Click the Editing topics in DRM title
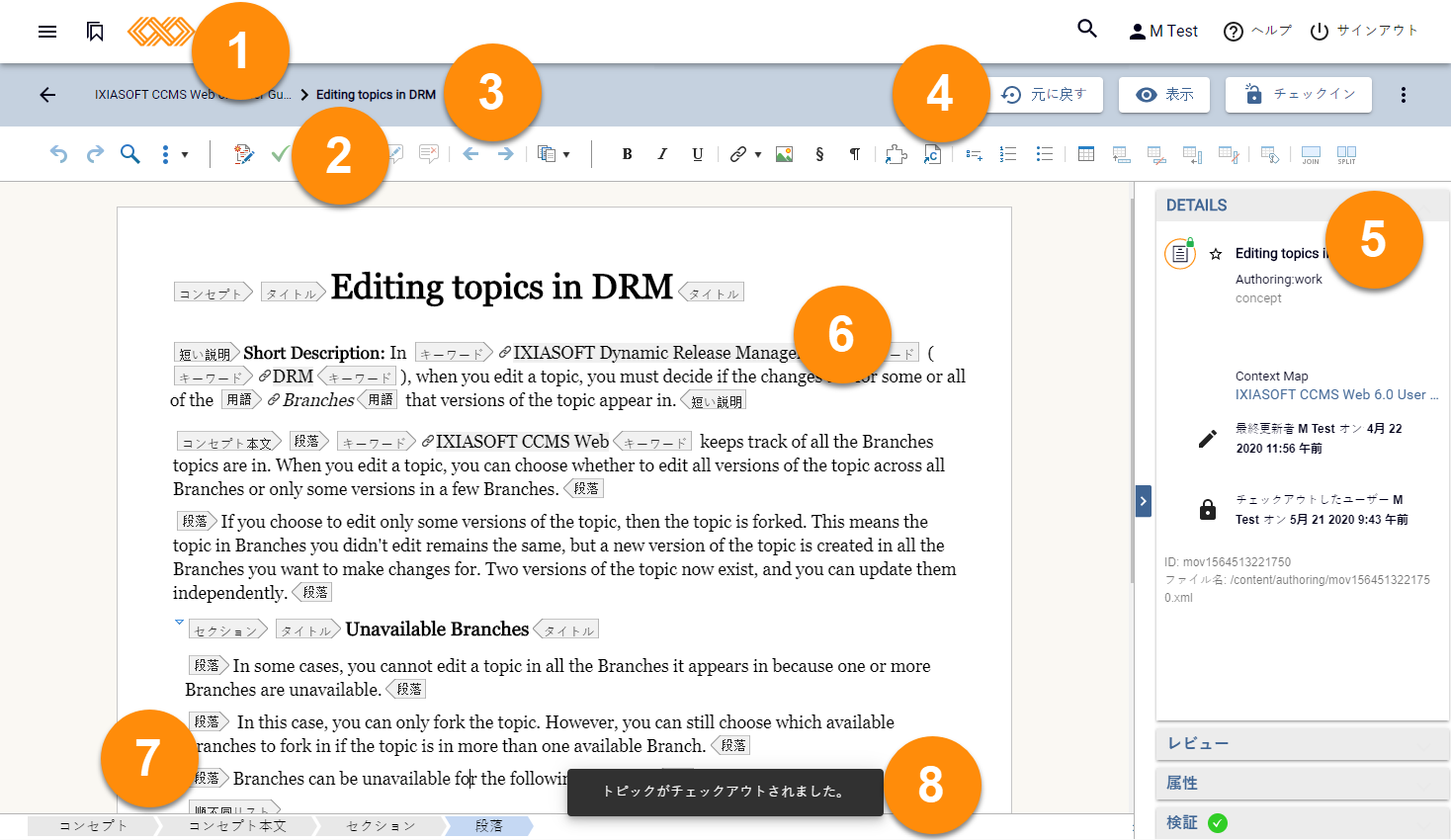This screenshot has width=1451, height=840. (x=502, y=287)
